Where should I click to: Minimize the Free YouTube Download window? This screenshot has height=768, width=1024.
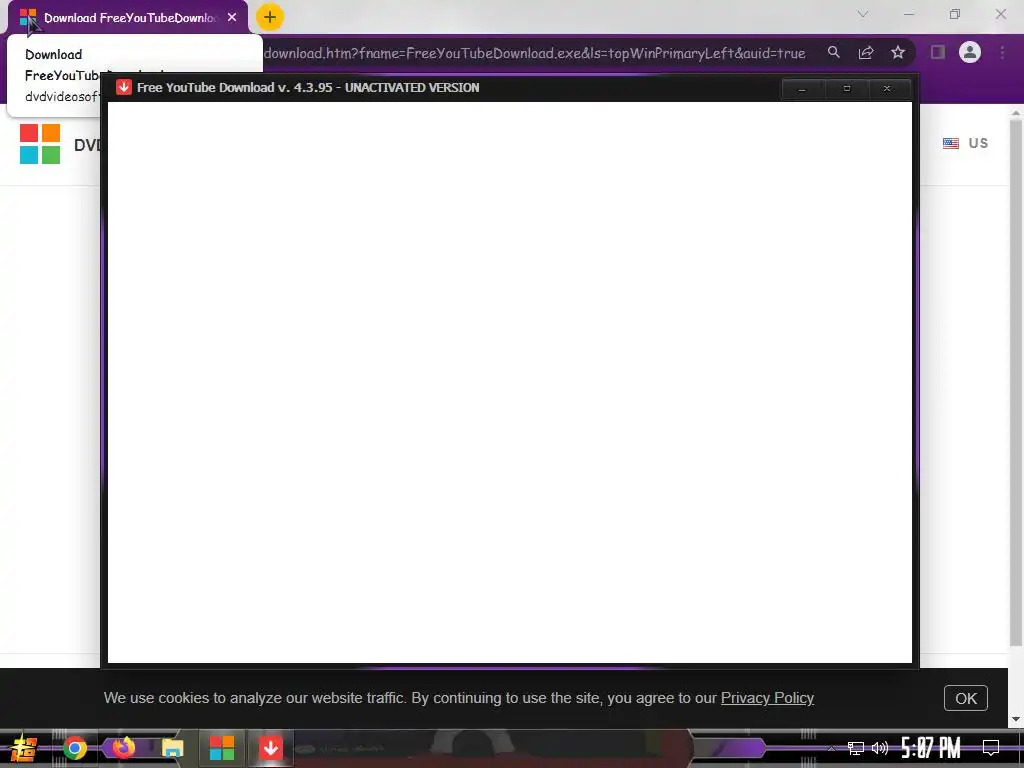coord(803,88)
